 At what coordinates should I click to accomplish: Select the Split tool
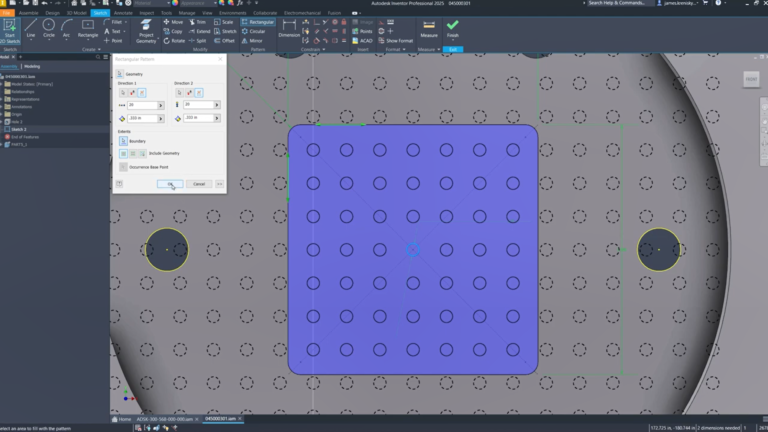point(197,41)
